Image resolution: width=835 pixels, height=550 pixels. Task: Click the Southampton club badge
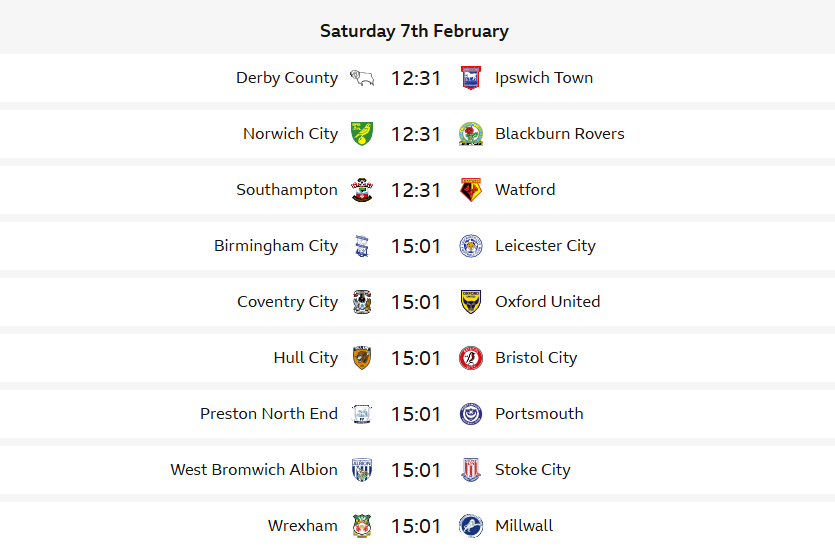click(362, 190)
